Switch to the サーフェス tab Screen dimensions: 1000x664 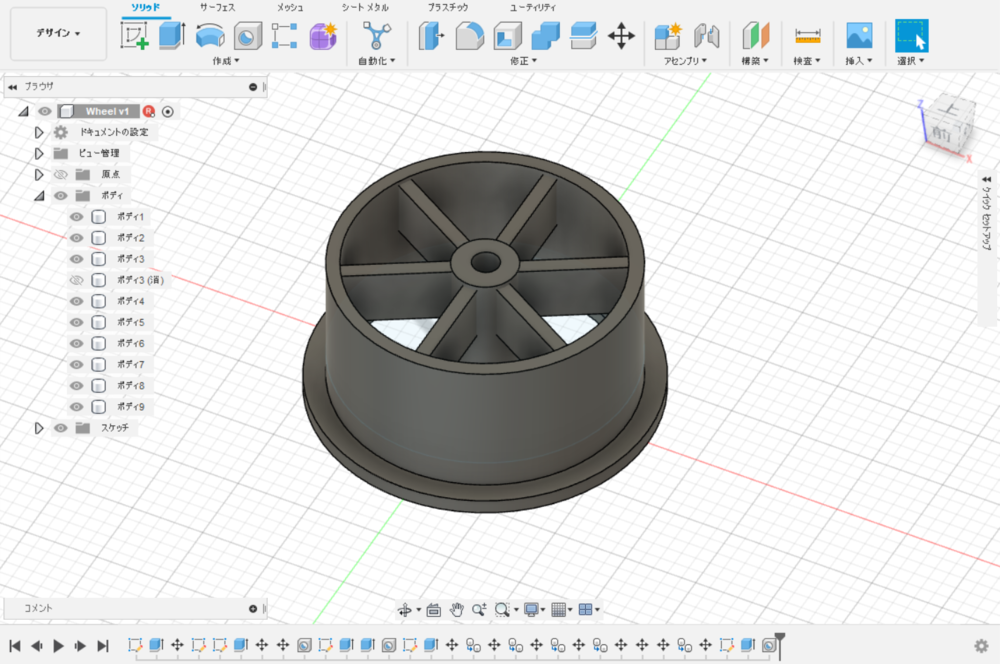pyautogui.click(x=217, y=7)
